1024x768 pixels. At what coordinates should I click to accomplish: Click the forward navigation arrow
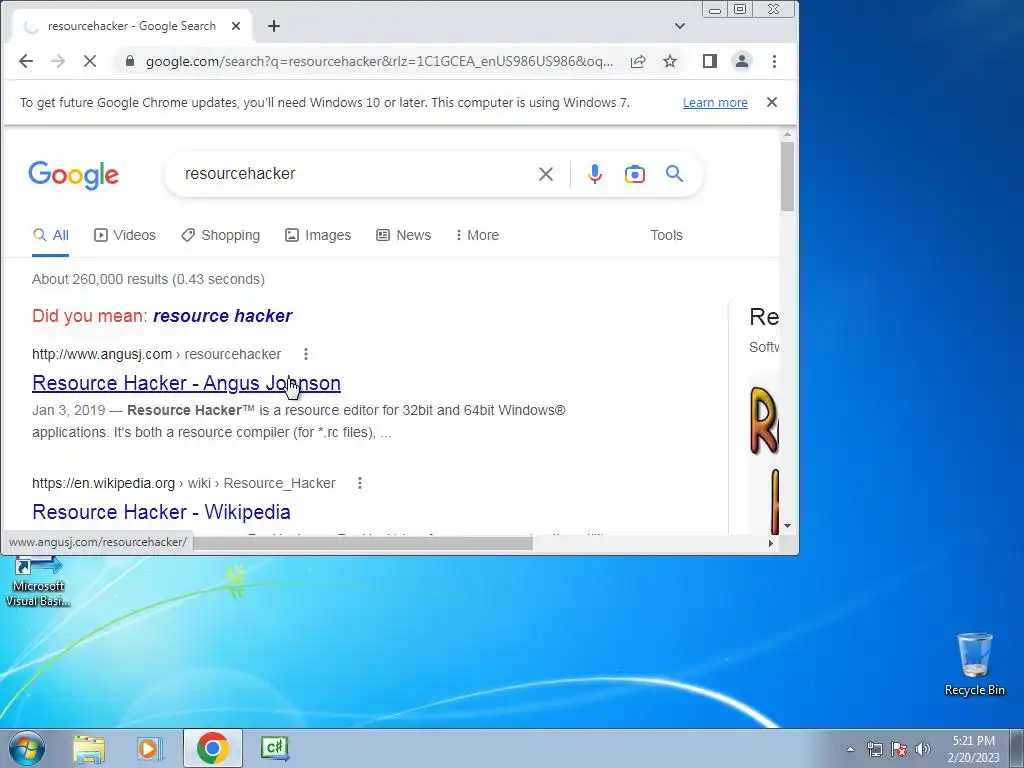coord(58,61)
